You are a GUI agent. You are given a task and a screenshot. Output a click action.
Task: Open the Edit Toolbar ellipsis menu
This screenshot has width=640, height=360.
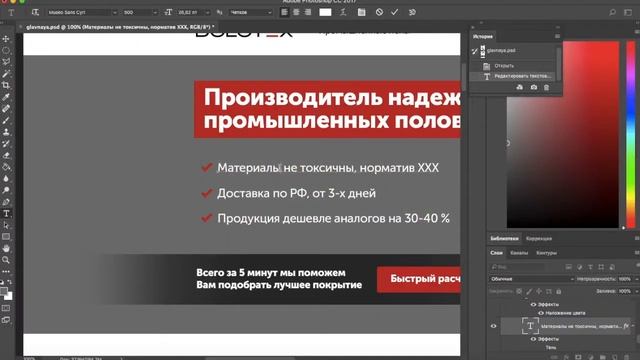(6, 271)
